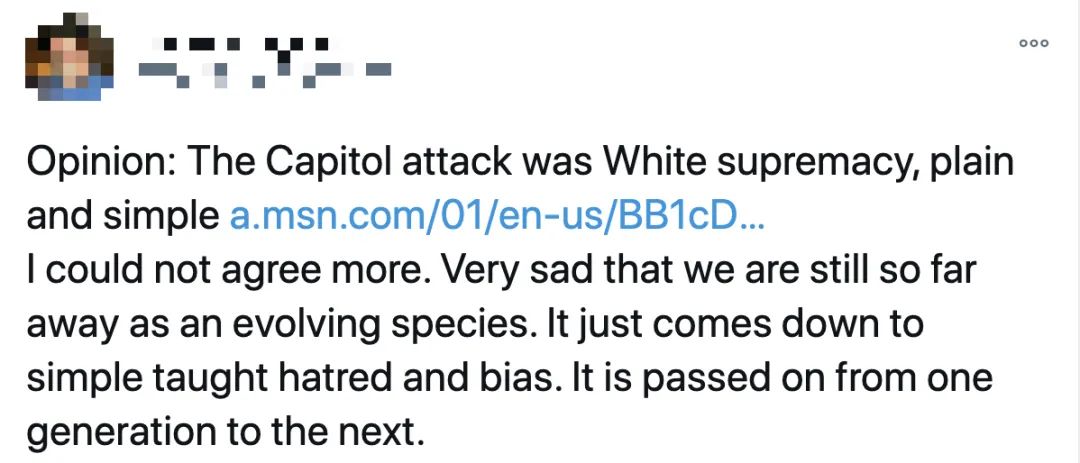This screenshot has width=1080, height=463.
Task: Open the a.msn.com article link
Action: tap(496, 216)
